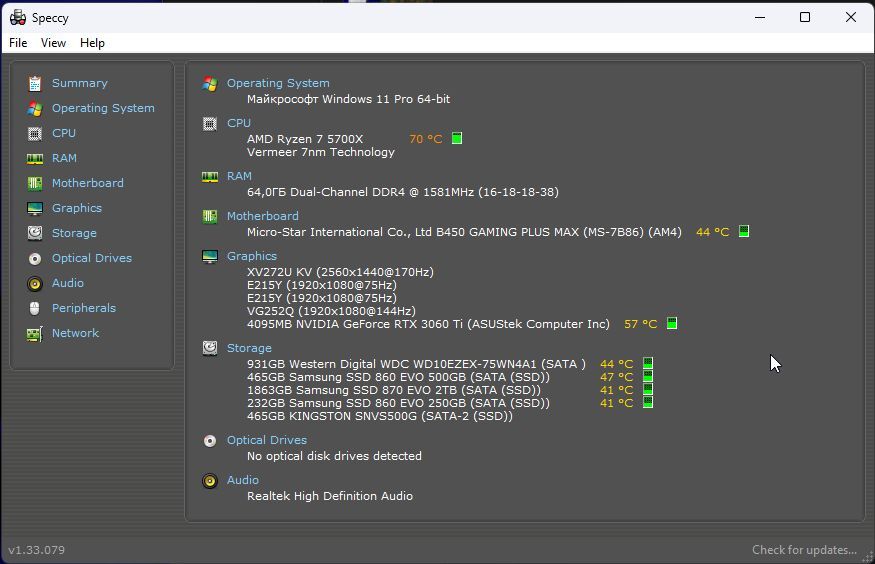
Task: Click the 64,0ГБ Dual-Channel DDR4 line
Action: coord(403,192)
